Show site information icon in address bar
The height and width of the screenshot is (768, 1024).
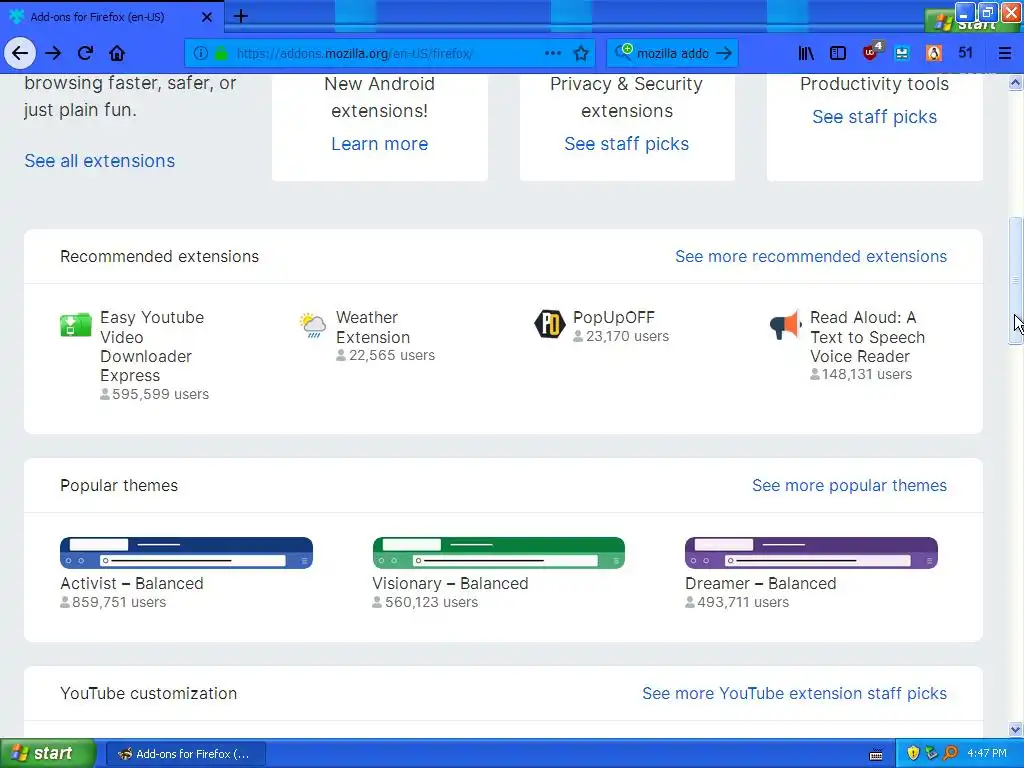point(200,53)
